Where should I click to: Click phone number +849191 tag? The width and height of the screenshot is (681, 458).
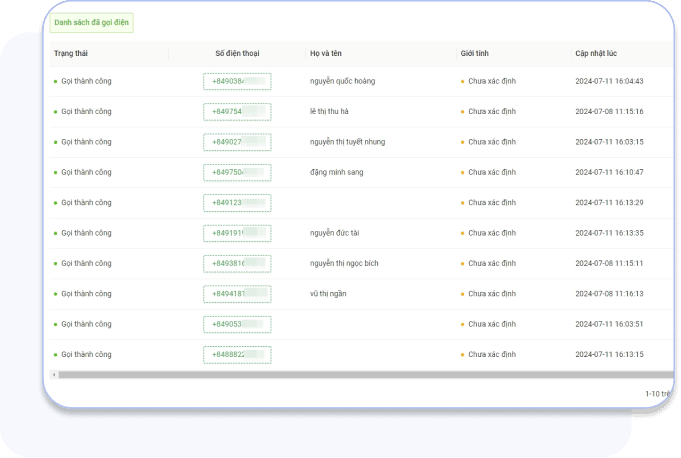pos(237,234)
